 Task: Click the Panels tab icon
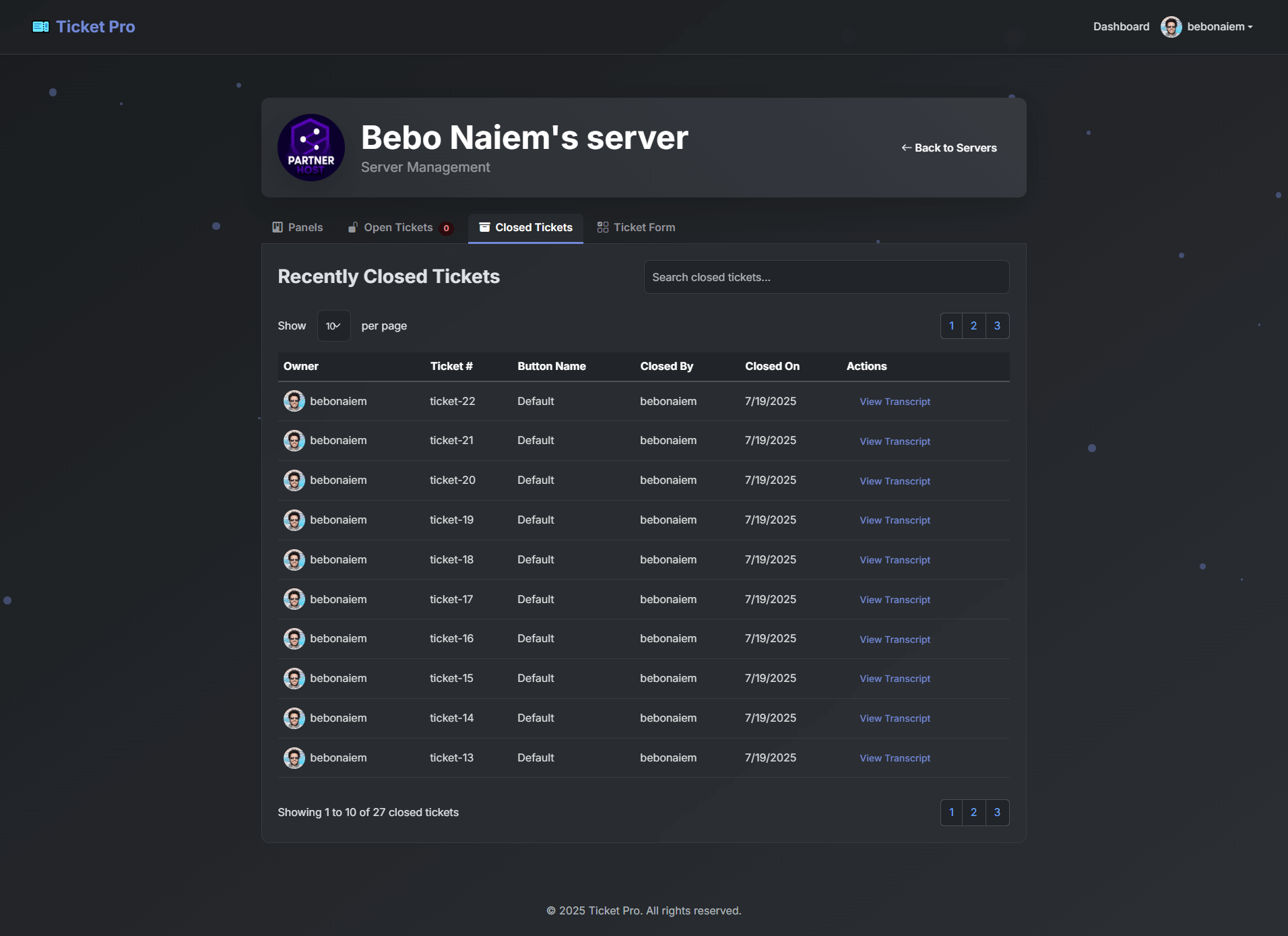coord(278,228)
